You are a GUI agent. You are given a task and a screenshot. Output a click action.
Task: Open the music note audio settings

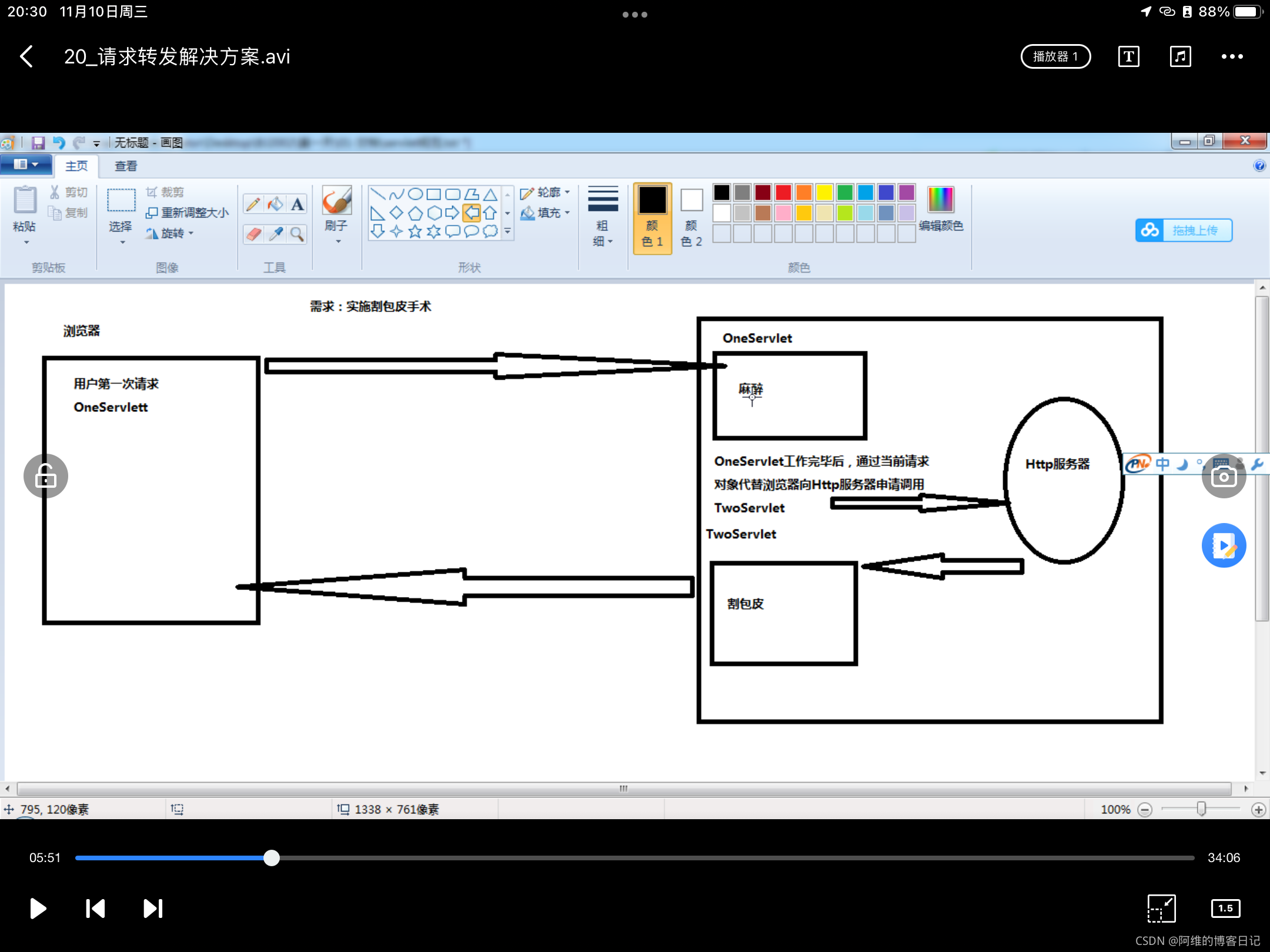click(1180, 56)
